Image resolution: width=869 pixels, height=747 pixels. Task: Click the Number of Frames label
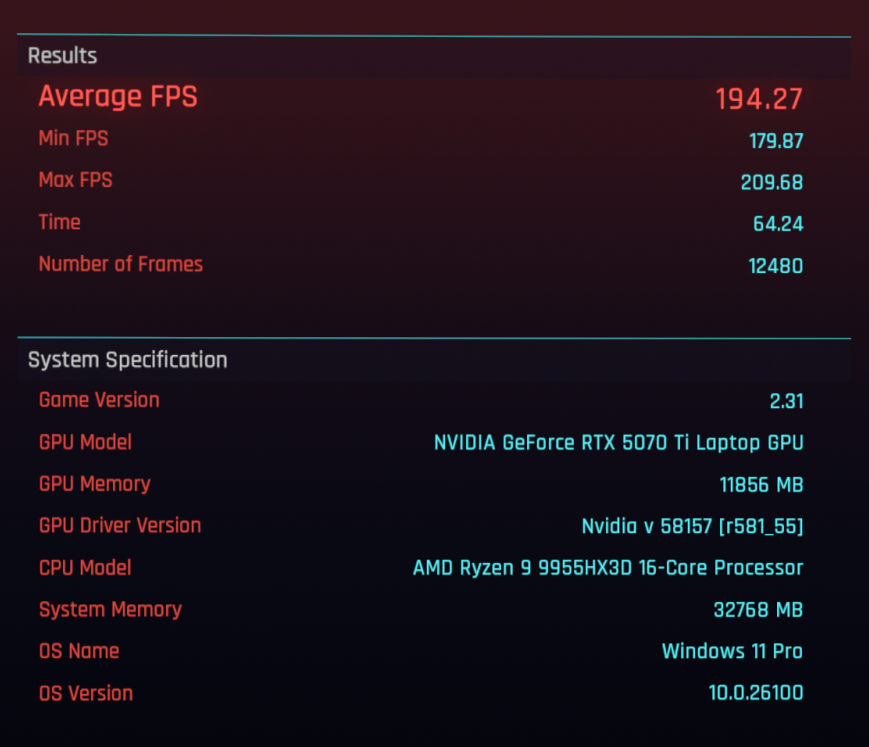pyautogui.click(x=120, y=264)
